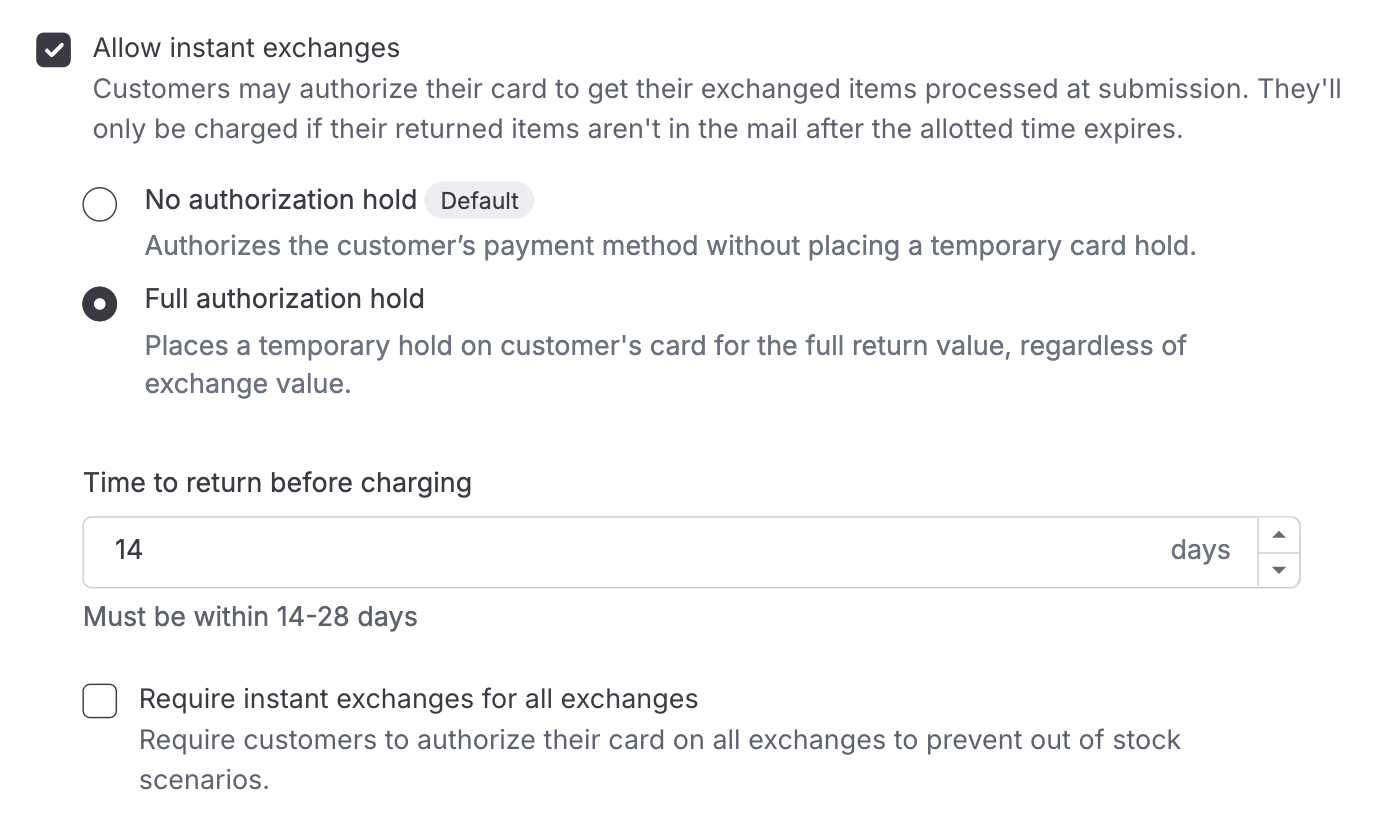Click the 'No authorization hold' label text
Viewport: 1382px width, 838px height.
[x=280, y=200]
